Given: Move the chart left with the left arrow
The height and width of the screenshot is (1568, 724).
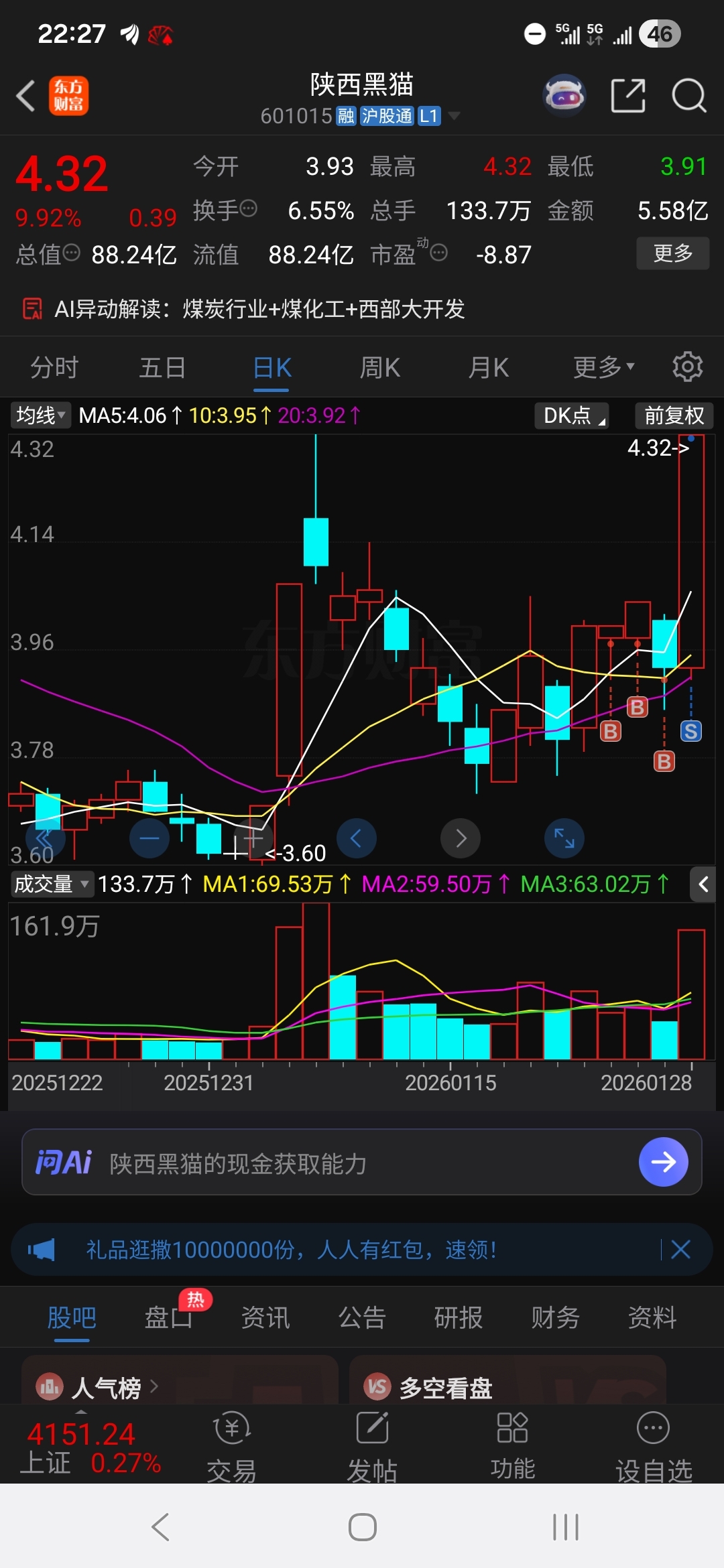Looking at the screenshot, I should pyautogui.click(x=356, y=838).
